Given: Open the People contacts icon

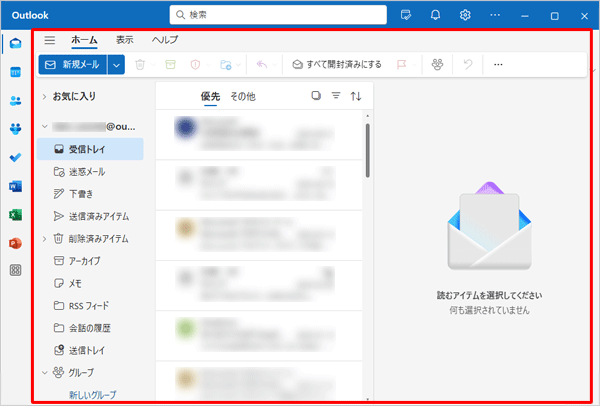Looking at the screenshot, I should coord(15,101).
